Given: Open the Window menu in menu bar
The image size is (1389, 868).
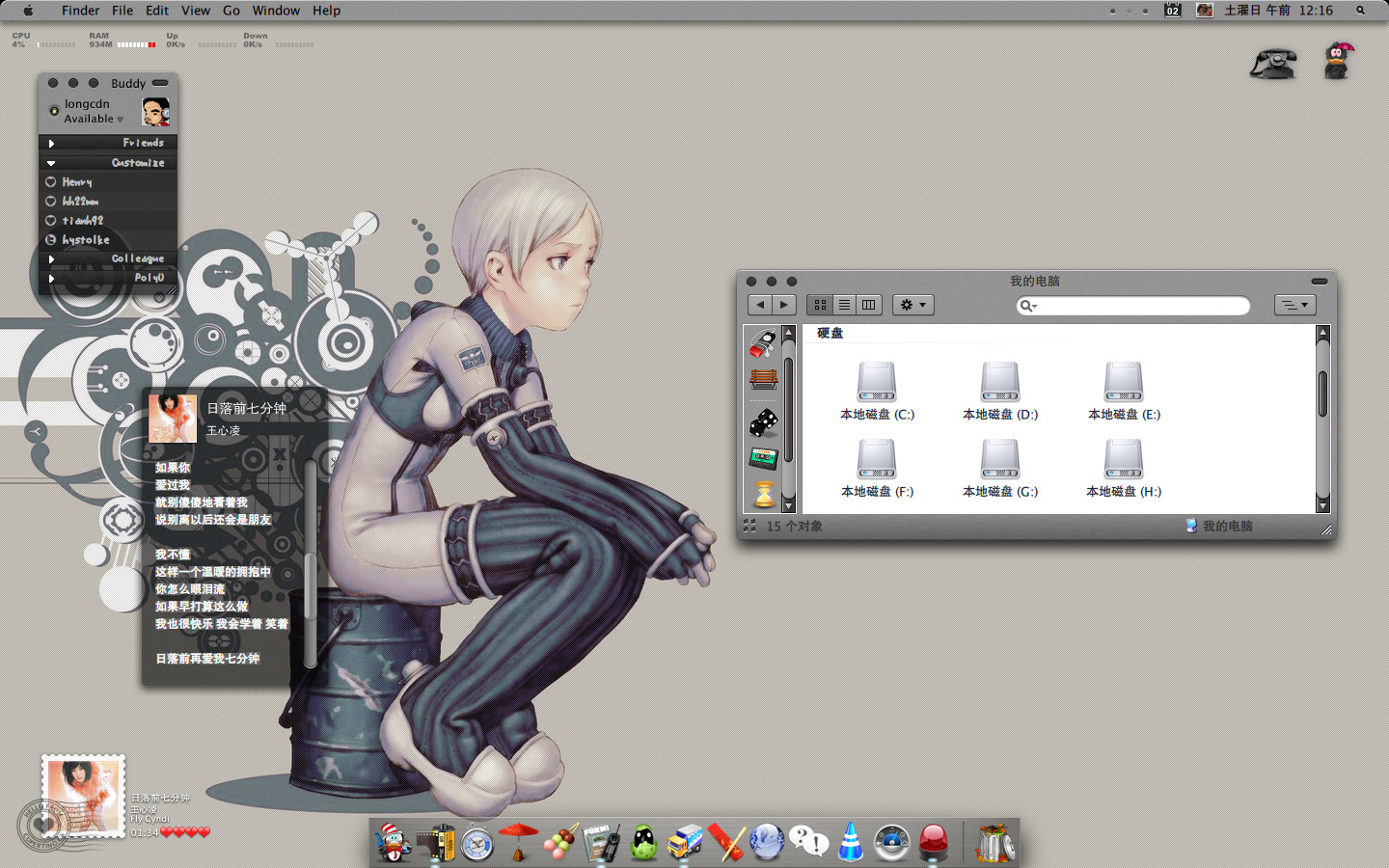Looking at the screenshot, I should coord(276,11).
